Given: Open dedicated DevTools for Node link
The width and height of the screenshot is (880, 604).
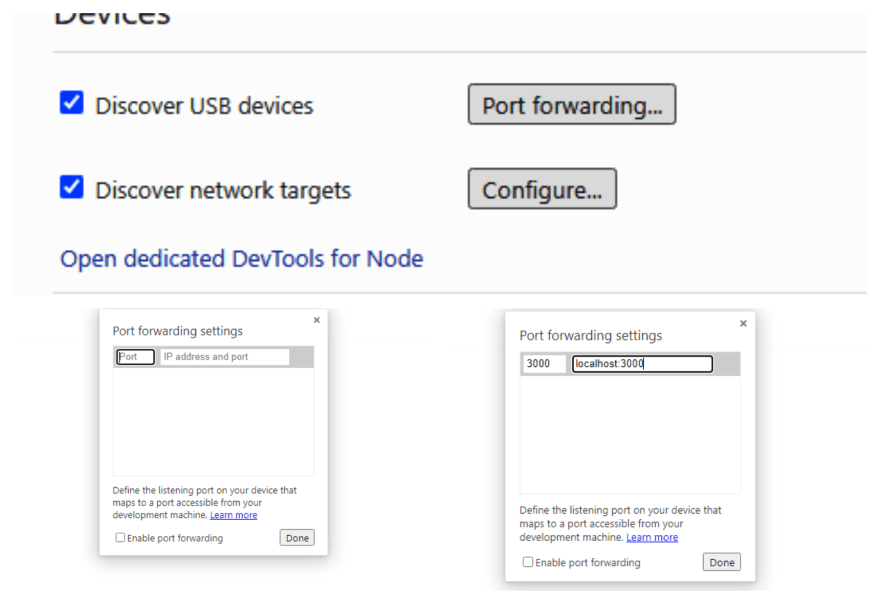Looking at the screenshot, I should (x=241, y=259).
